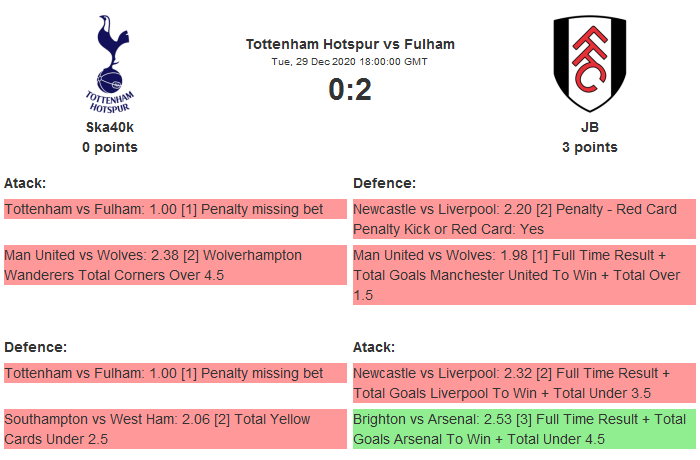700x460 pixels.
Task: Select Ska40k's attack Penalty missing bet row
Action: pyautogui.click(x=165, y=209)
